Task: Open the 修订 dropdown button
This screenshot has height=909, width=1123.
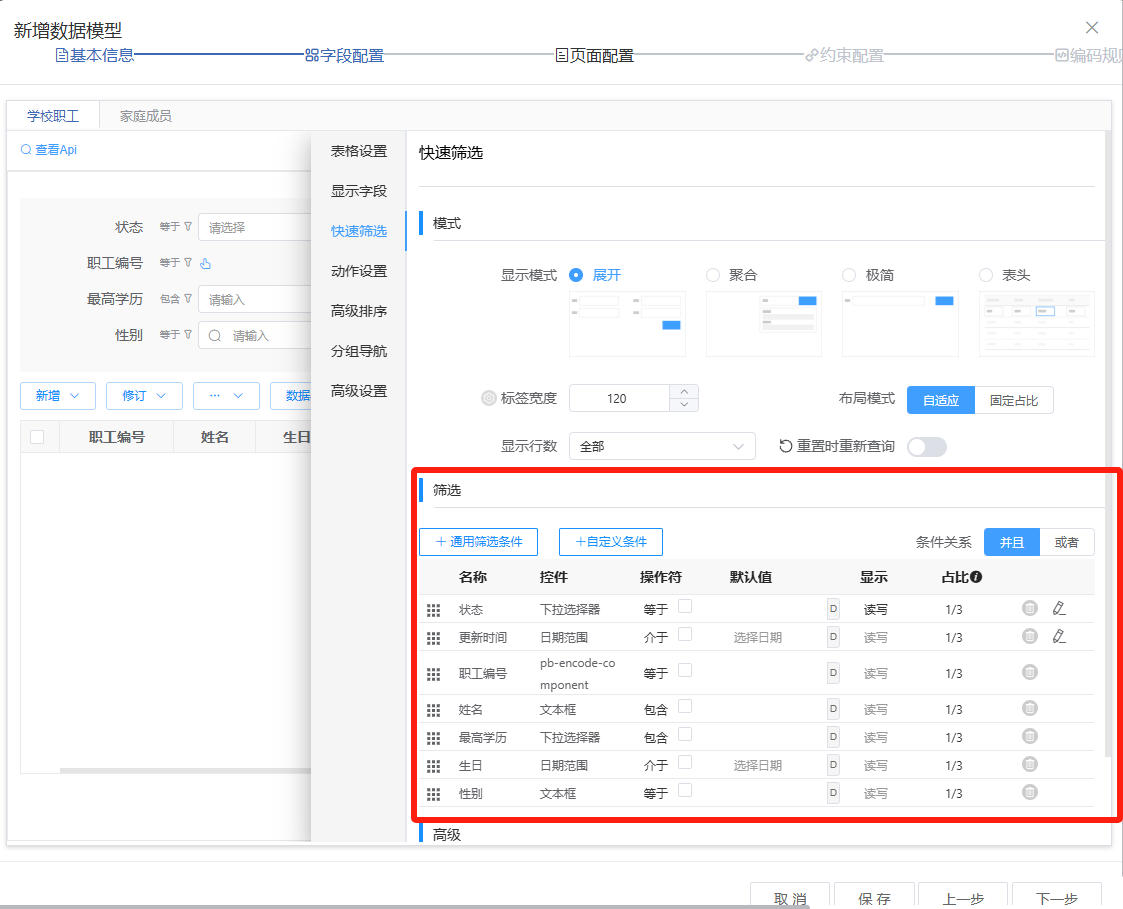Action: click(144, 396)
